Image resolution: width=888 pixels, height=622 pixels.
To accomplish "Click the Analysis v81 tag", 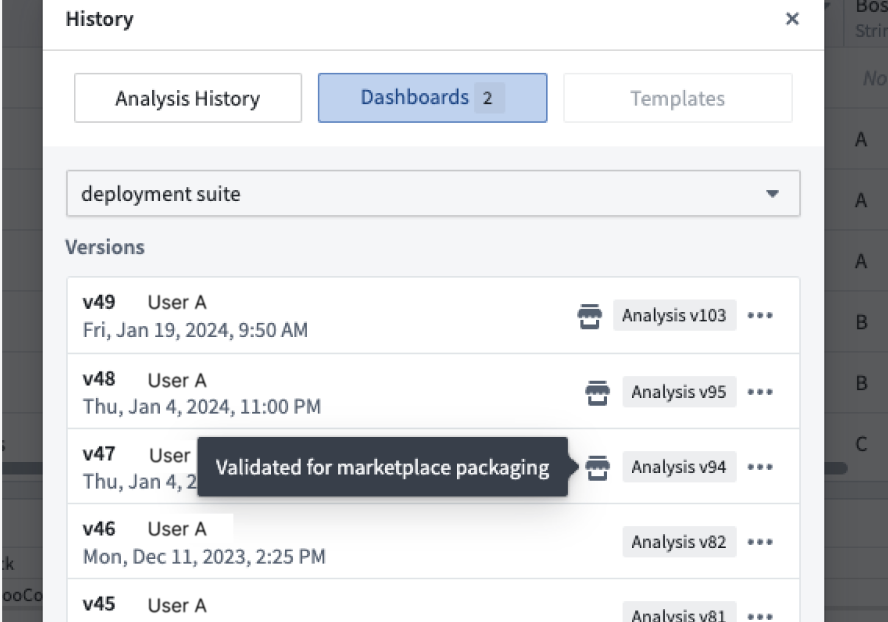I will [679, 614].
